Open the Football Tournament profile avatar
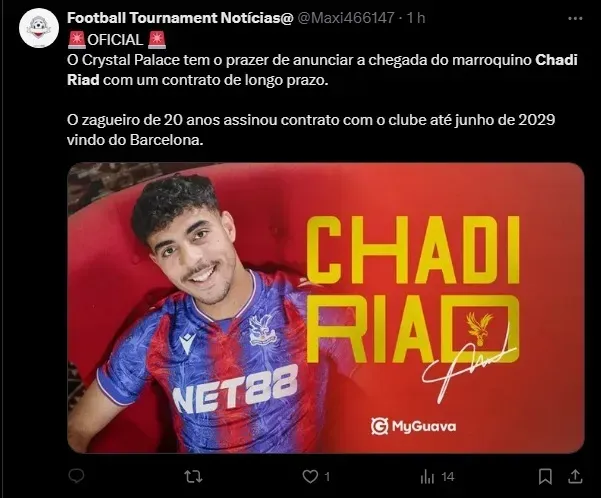601x498 pixels. (39, 28)
